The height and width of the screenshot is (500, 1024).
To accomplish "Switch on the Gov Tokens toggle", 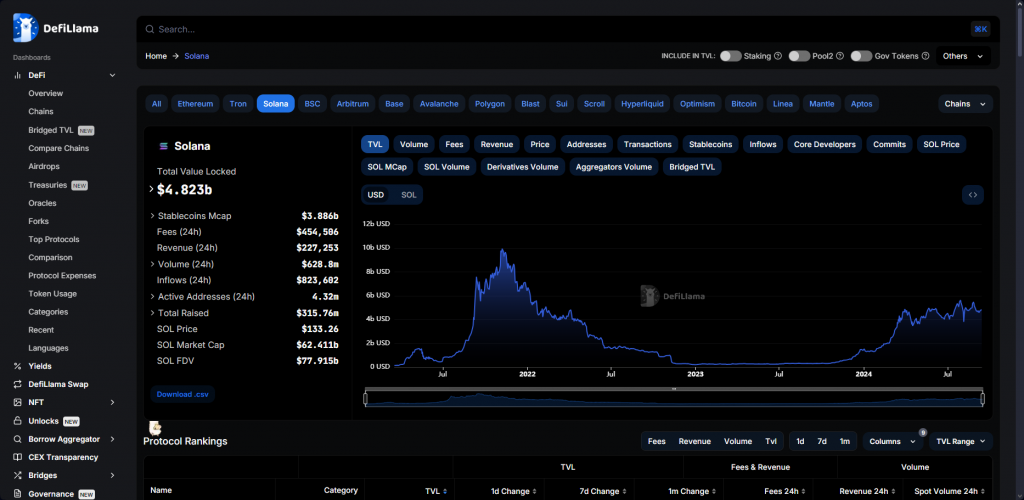I will (x=861, y=56).
